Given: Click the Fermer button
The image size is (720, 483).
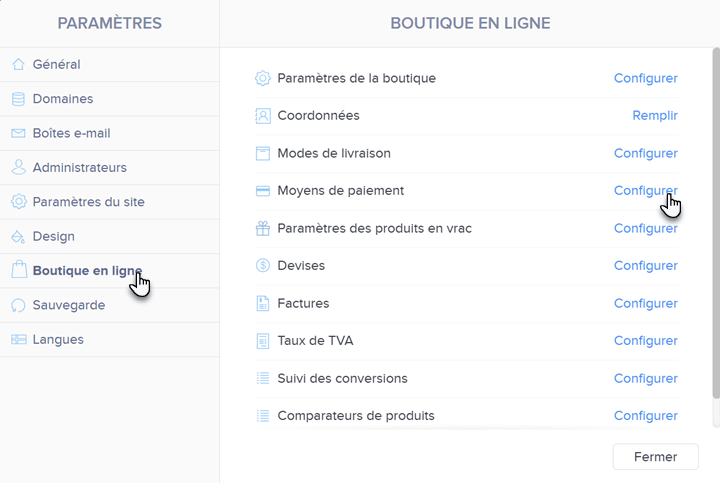Looking at the screenshot, I should point(655,457).
